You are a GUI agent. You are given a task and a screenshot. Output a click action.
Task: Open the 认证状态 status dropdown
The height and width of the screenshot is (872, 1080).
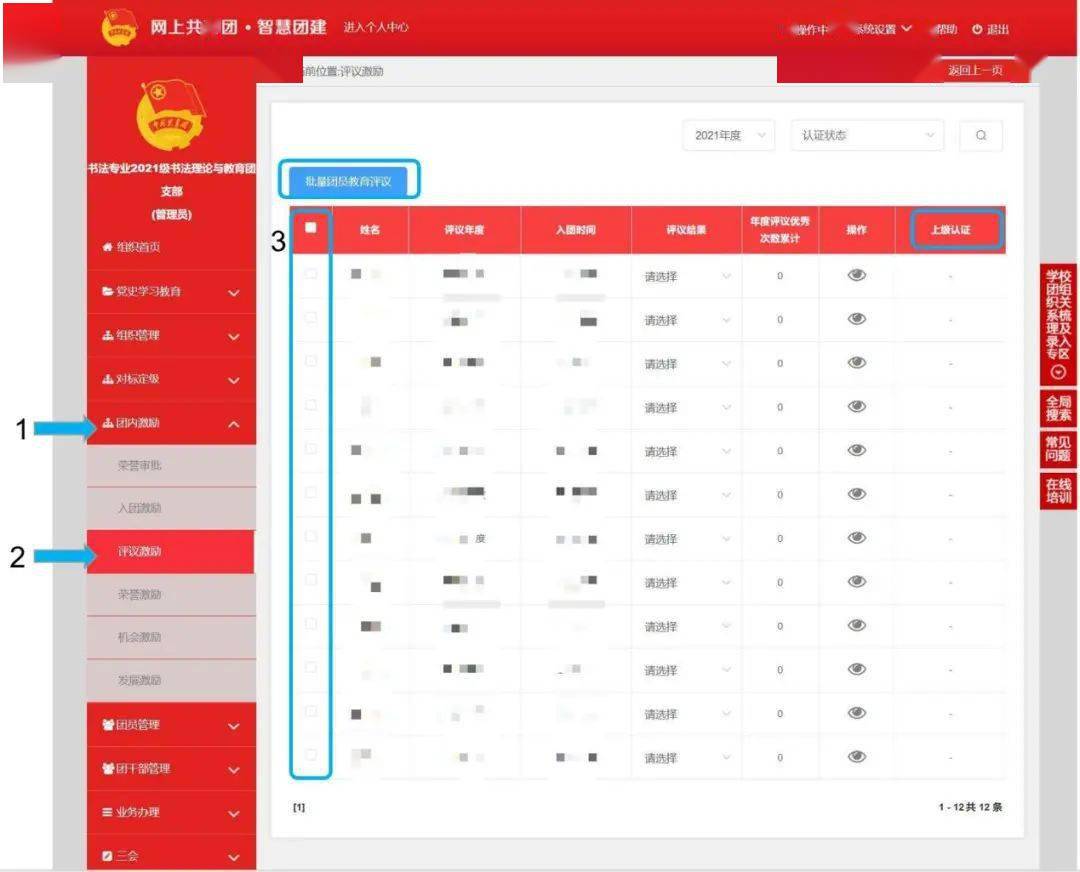pos(866,135)
